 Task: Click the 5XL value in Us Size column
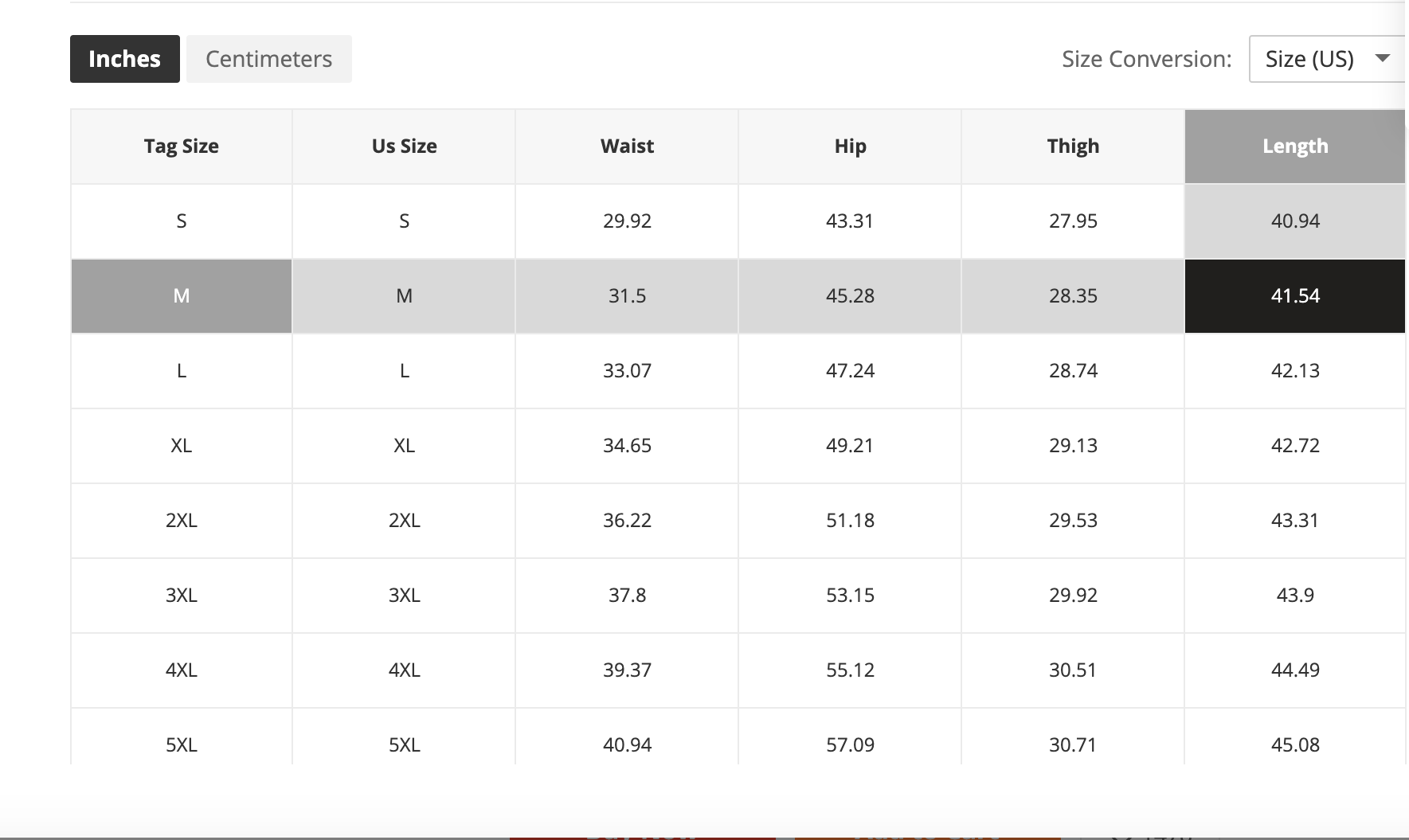coord(404,736)
